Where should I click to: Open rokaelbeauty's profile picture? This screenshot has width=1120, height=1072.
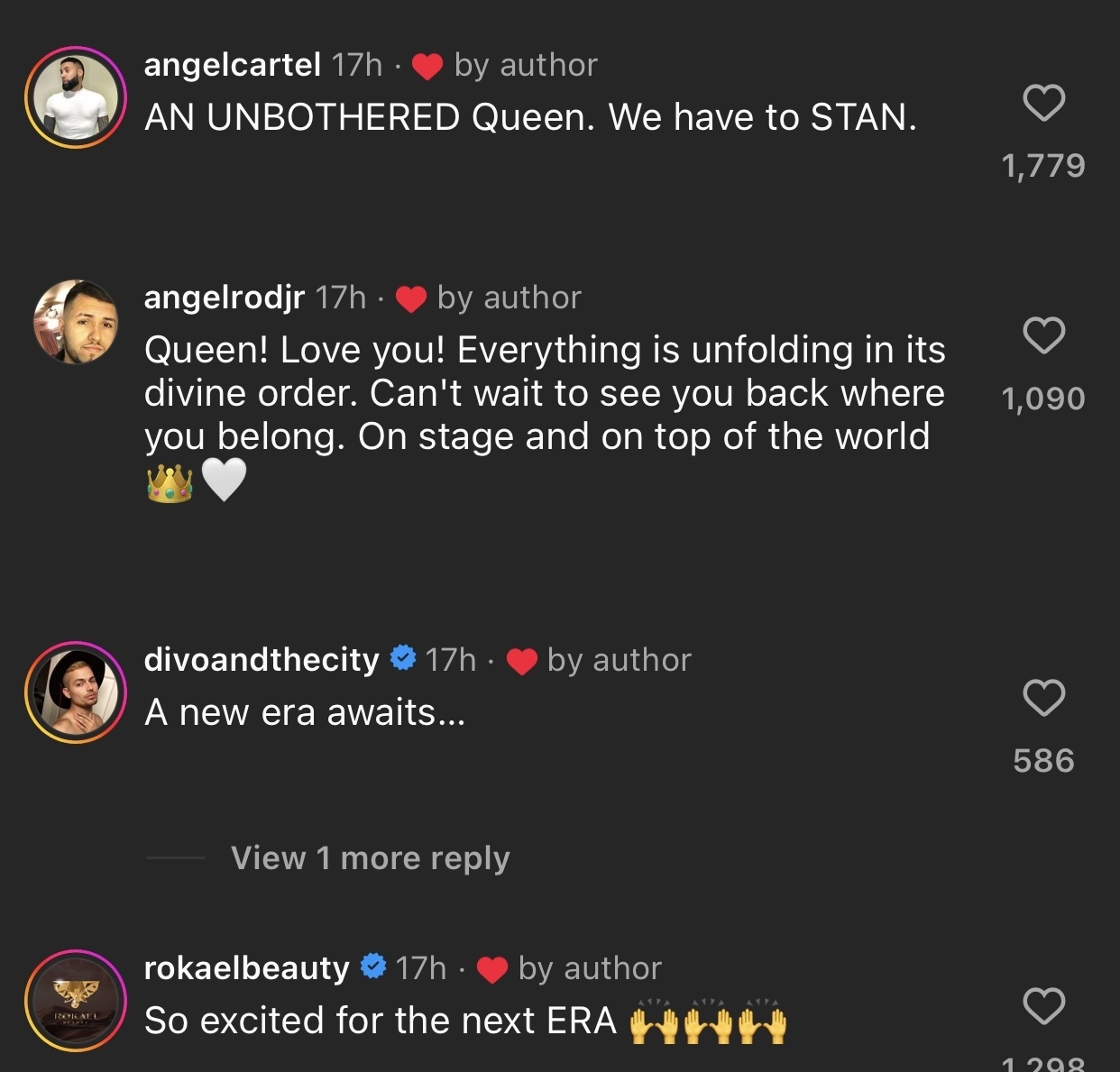pyautogui.click(x=76, y=1000)
